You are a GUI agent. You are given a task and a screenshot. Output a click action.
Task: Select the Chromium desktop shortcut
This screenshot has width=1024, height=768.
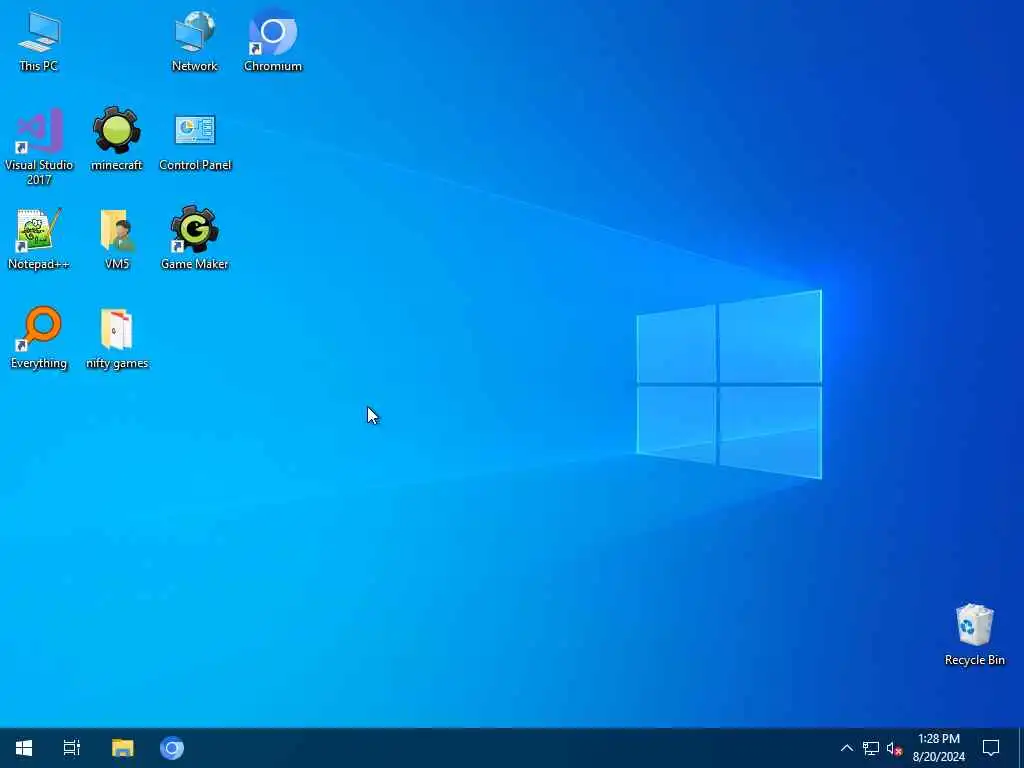[x=273, y=40]
